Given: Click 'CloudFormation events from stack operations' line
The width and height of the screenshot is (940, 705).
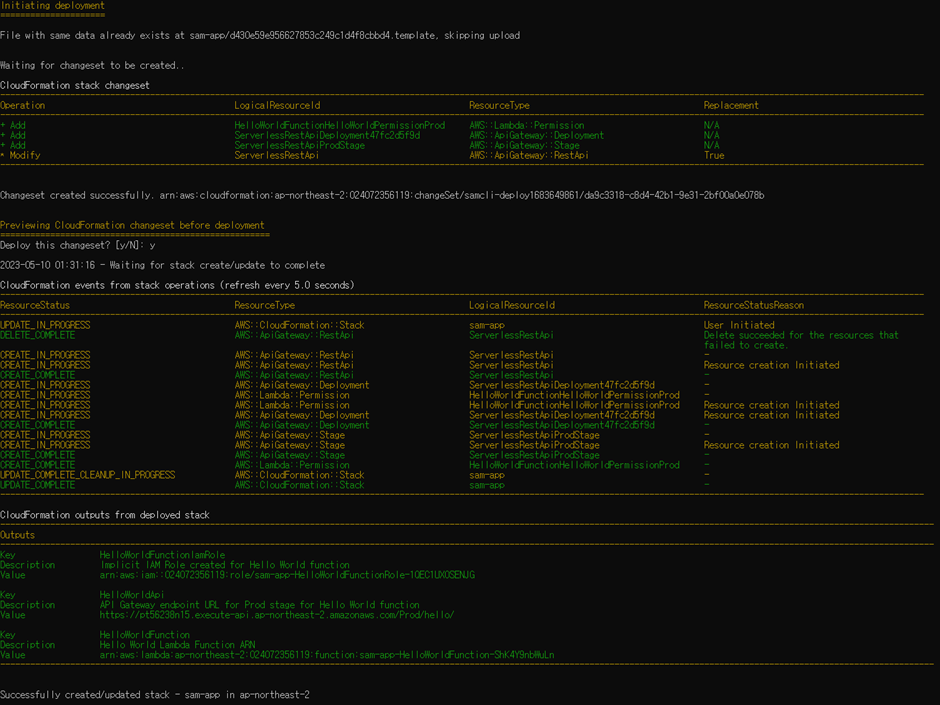Looking at the screenshot, I should (177, 285).
